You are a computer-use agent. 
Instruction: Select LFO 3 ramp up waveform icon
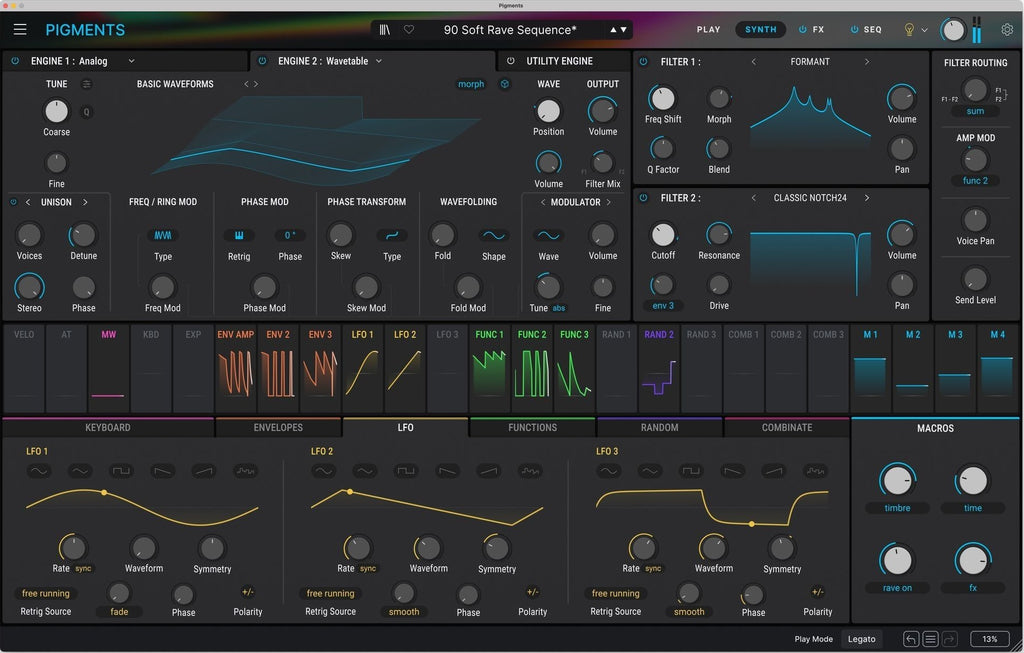[774, 471]
